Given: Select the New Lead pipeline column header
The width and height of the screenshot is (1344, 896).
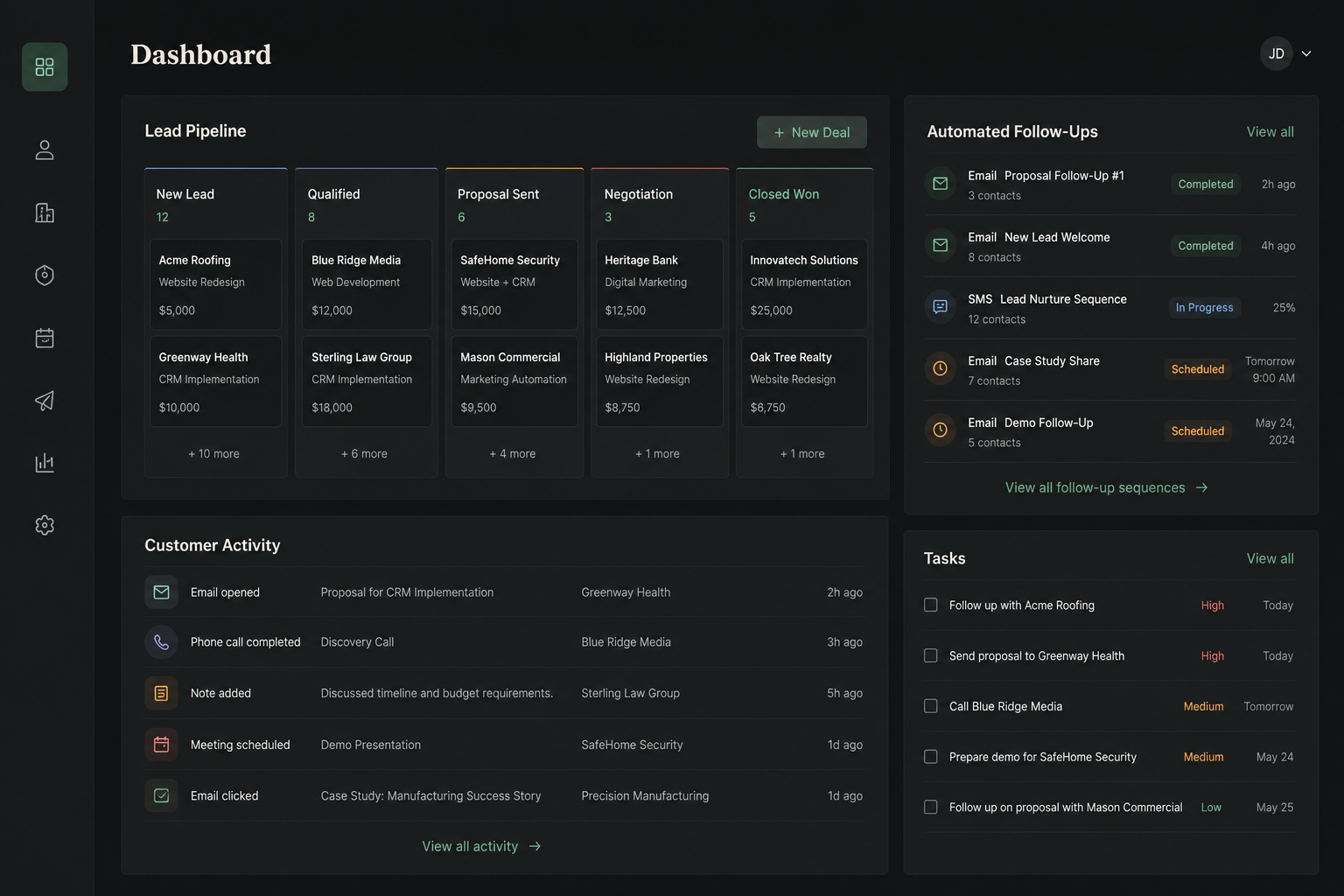Looking at the screenshot, I should tap(185, 194).
